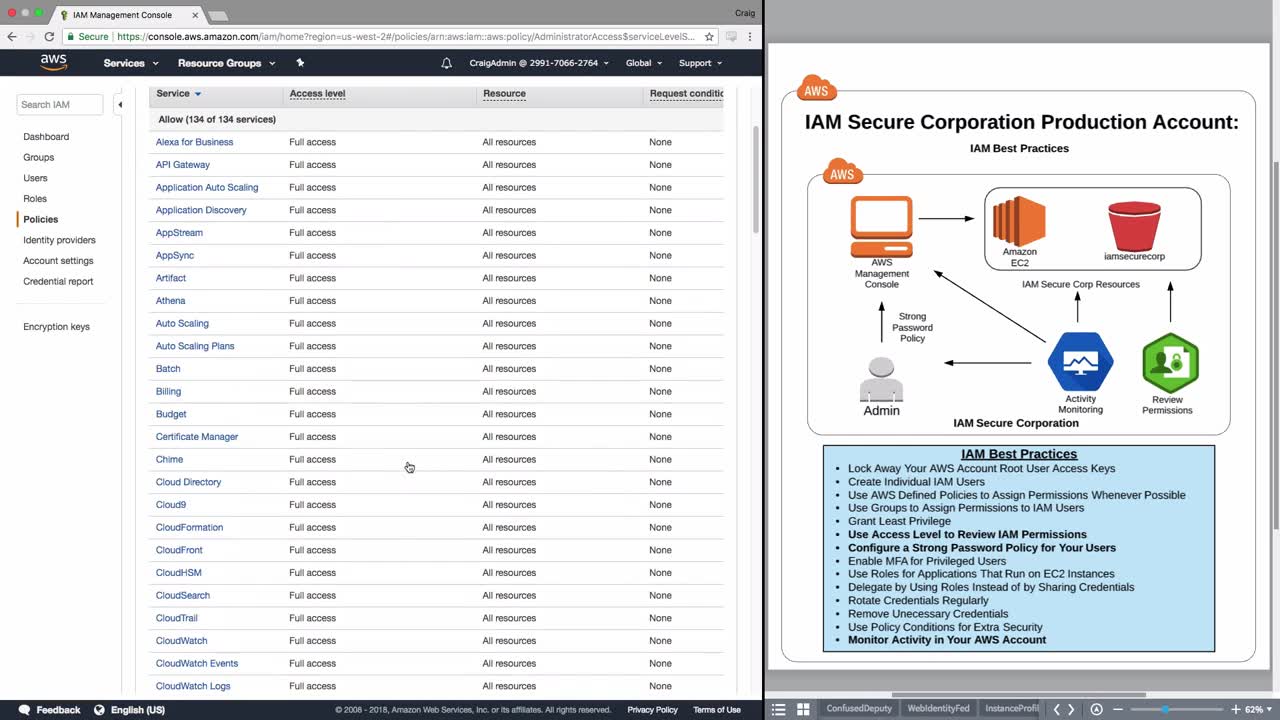Open Dashboard in the IAM sidebar

pyautogui.click(x=46, y=137)
